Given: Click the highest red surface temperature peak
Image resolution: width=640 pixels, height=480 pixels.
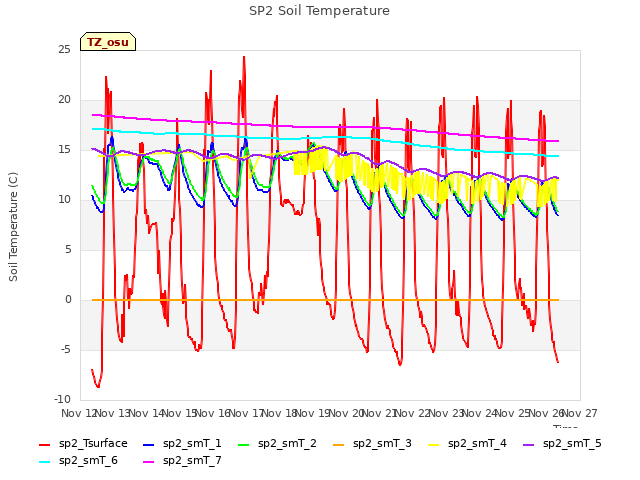Looking at the screenshot, I should [x=244, y=58].
